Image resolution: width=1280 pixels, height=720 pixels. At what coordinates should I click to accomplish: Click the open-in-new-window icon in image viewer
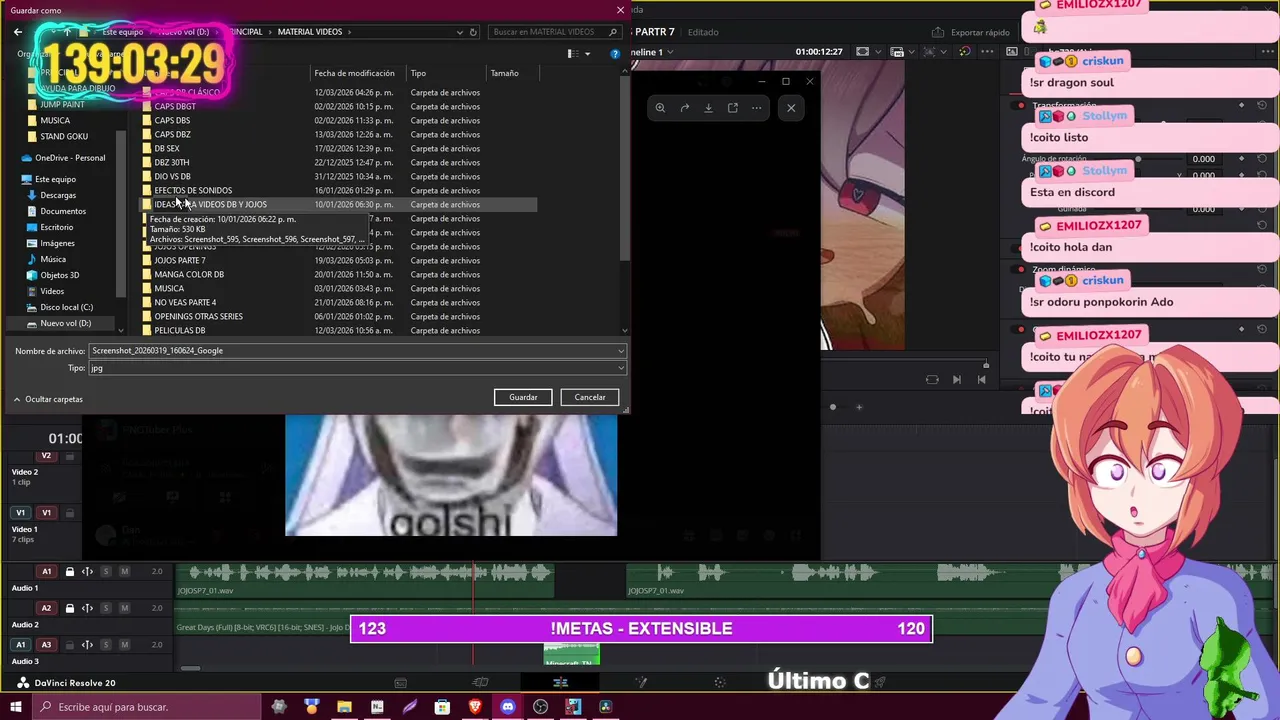tap(733, 108)
